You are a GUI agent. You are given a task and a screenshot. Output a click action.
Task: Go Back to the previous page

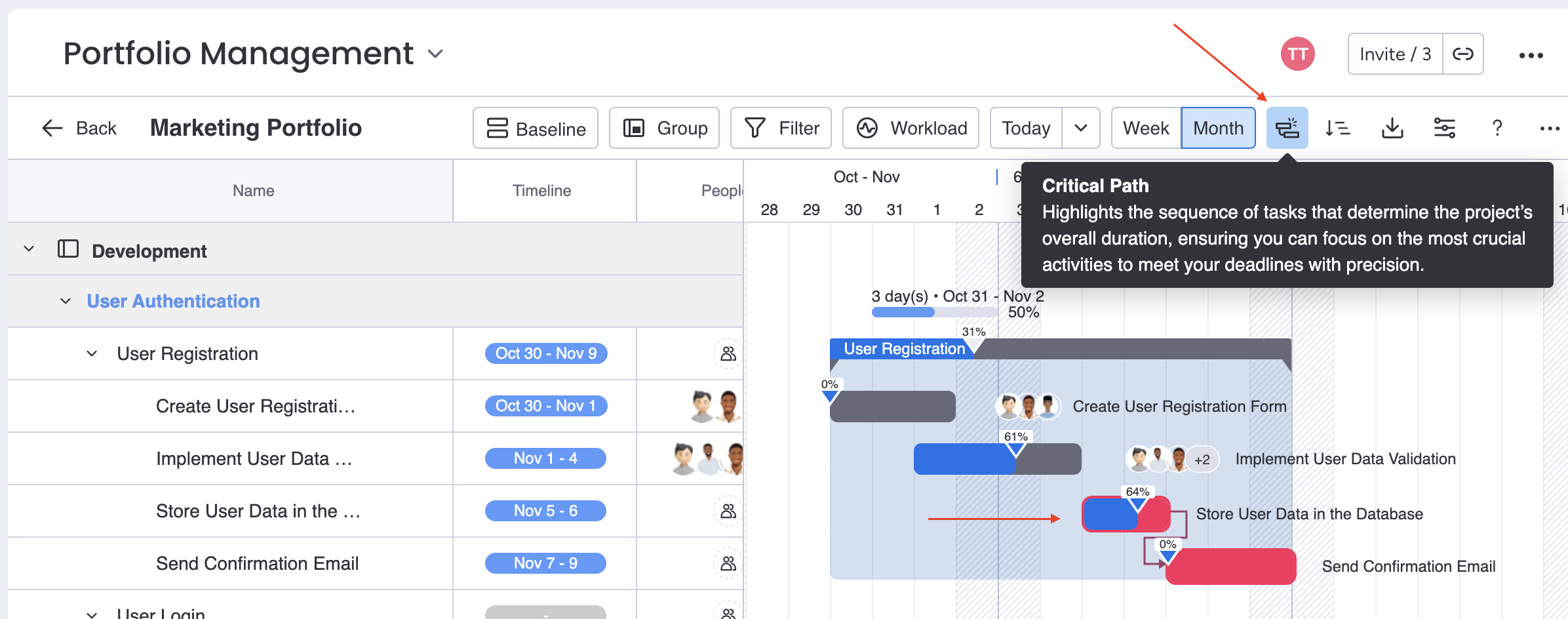click(79, 128)
